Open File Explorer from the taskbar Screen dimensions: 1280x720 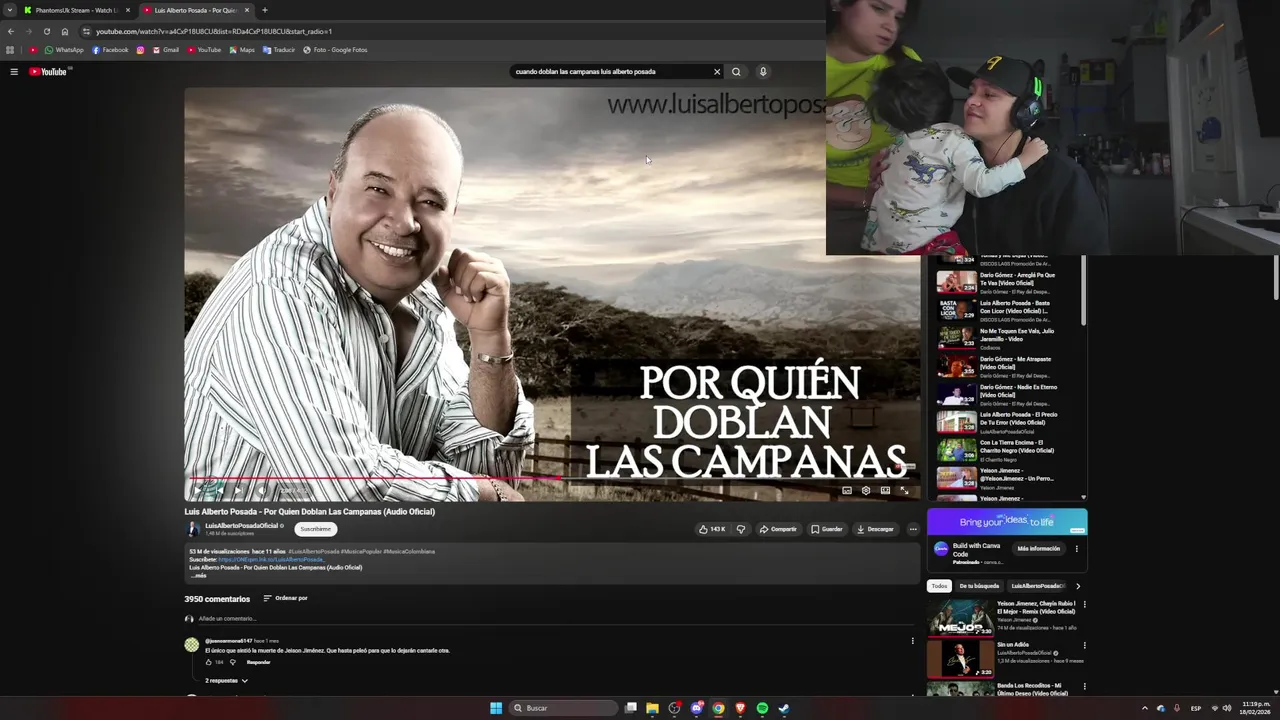tap(652, 708)
